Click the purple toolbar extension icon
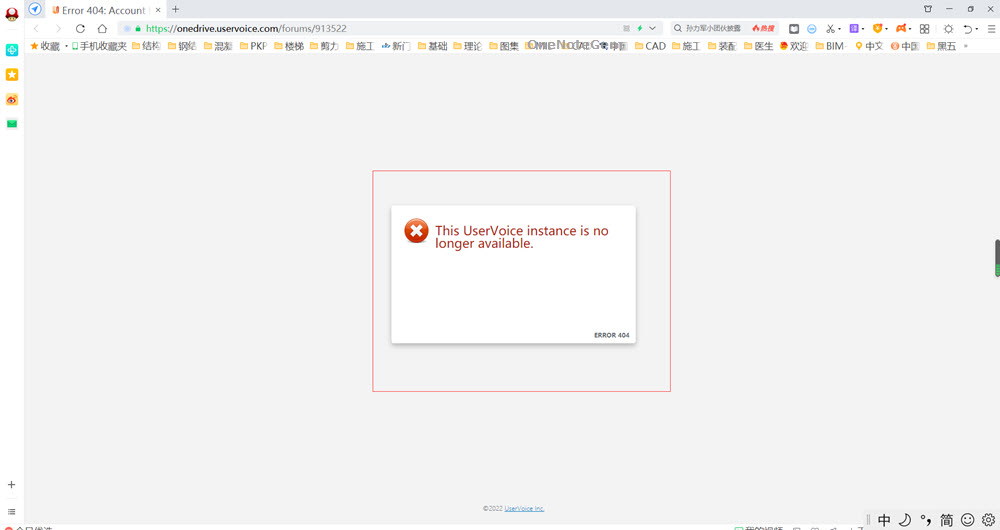The height and width of the screenshot is (530, 1000). point(854,29)
